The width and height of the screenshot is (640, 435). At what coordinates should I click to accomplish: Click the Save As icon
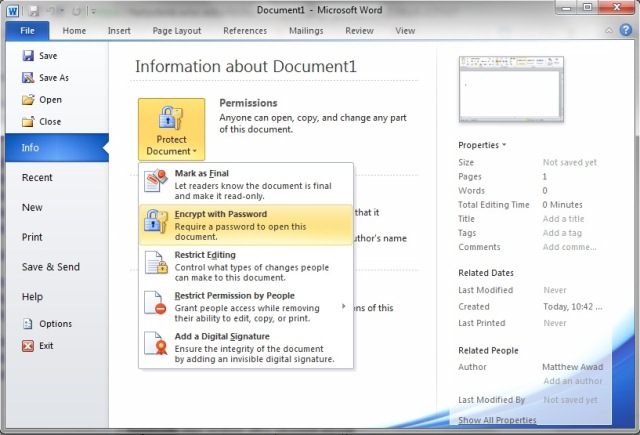tap(28, 78)
